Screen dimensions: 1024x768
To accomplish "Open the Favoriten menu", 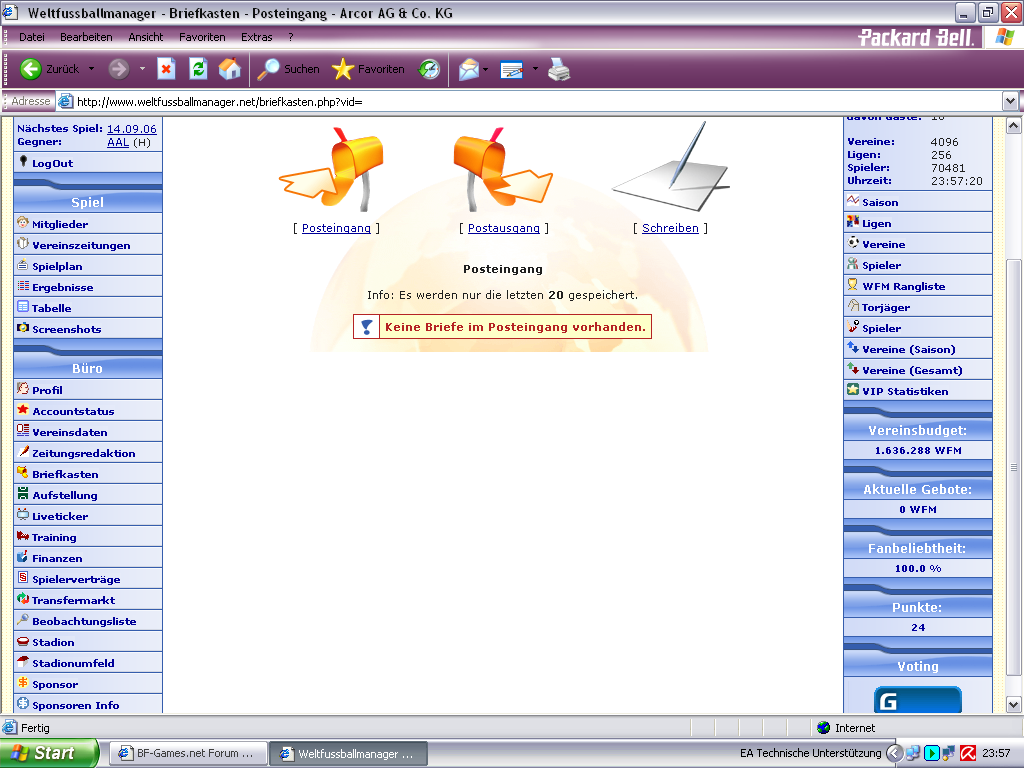I will coord(202,37).
